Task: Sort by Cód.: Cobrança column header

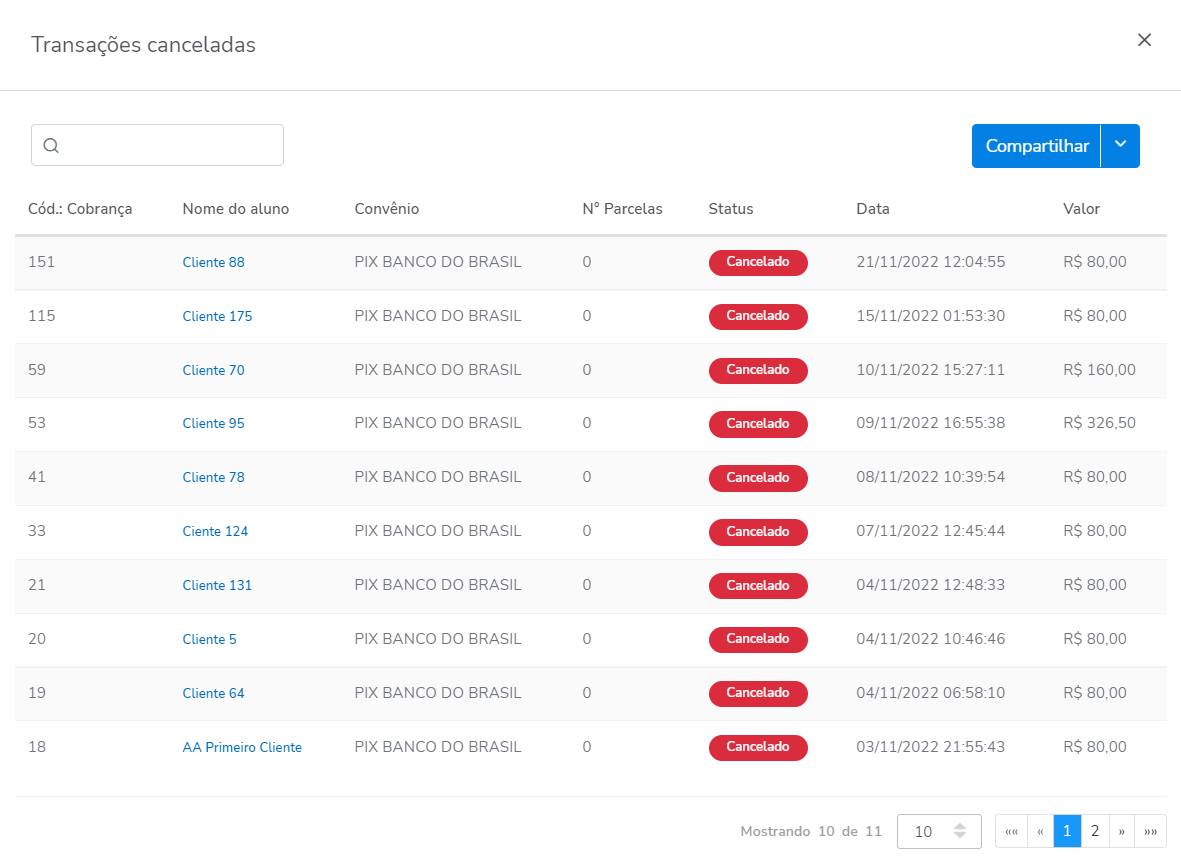Action: coord(80,209)
